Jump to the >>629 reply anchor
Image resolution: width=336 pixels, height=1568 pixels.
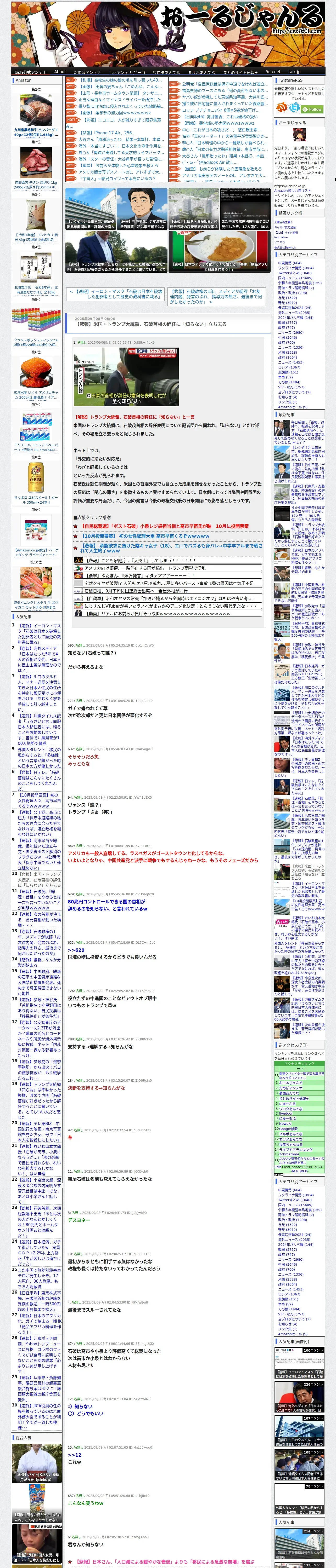(x=76, y=950)
